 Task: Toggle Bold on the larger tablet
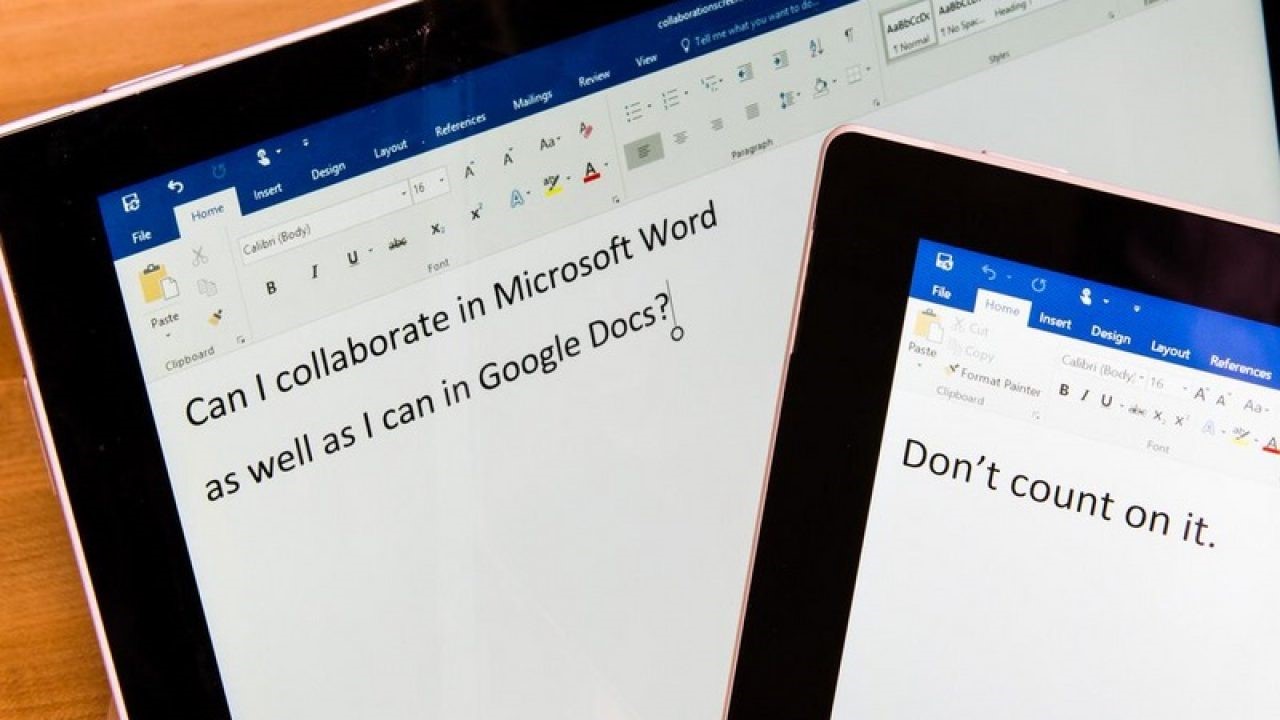[x=271, y=288]
